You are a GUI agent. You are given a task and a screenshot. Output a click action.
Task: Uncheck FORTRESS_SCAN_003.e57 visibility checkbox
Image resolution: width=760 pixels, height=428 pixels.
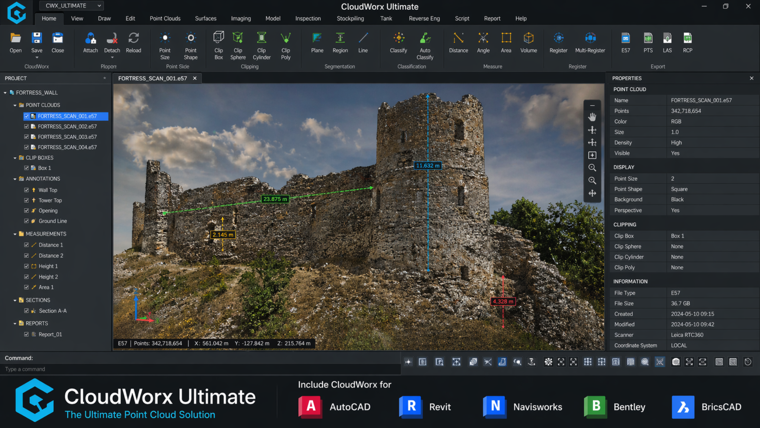(x=27, y=137)
